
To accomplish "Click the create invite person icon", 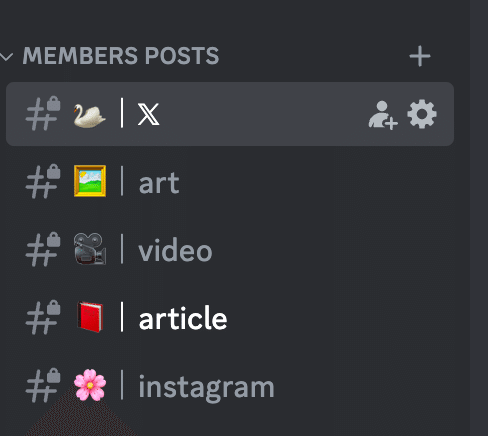I will [383, 115].
